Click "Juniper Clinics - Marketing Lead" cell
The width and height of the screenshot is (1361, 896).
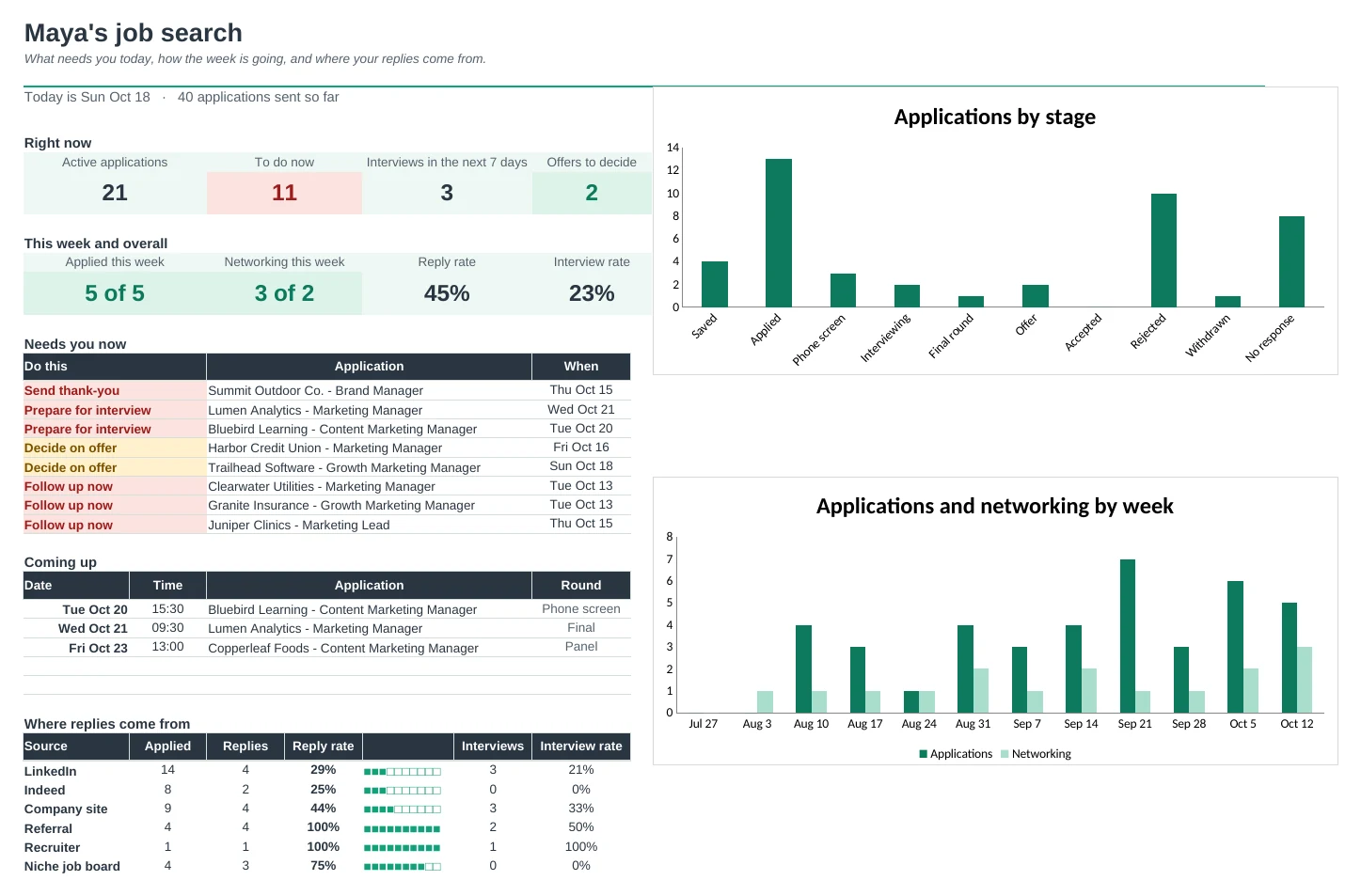pos(369,525)
